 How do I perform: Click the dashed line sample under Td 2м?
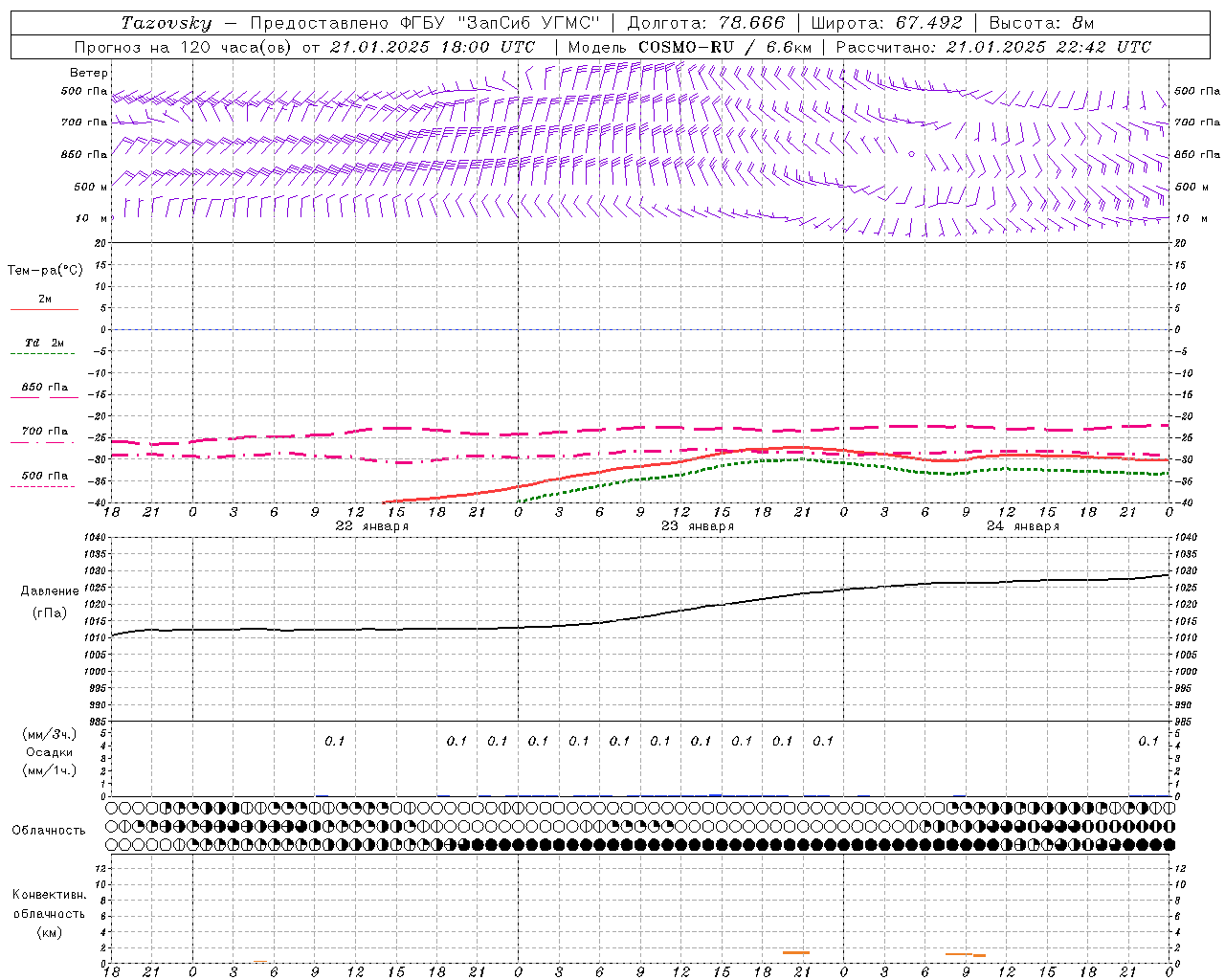(x=43, y=354)
